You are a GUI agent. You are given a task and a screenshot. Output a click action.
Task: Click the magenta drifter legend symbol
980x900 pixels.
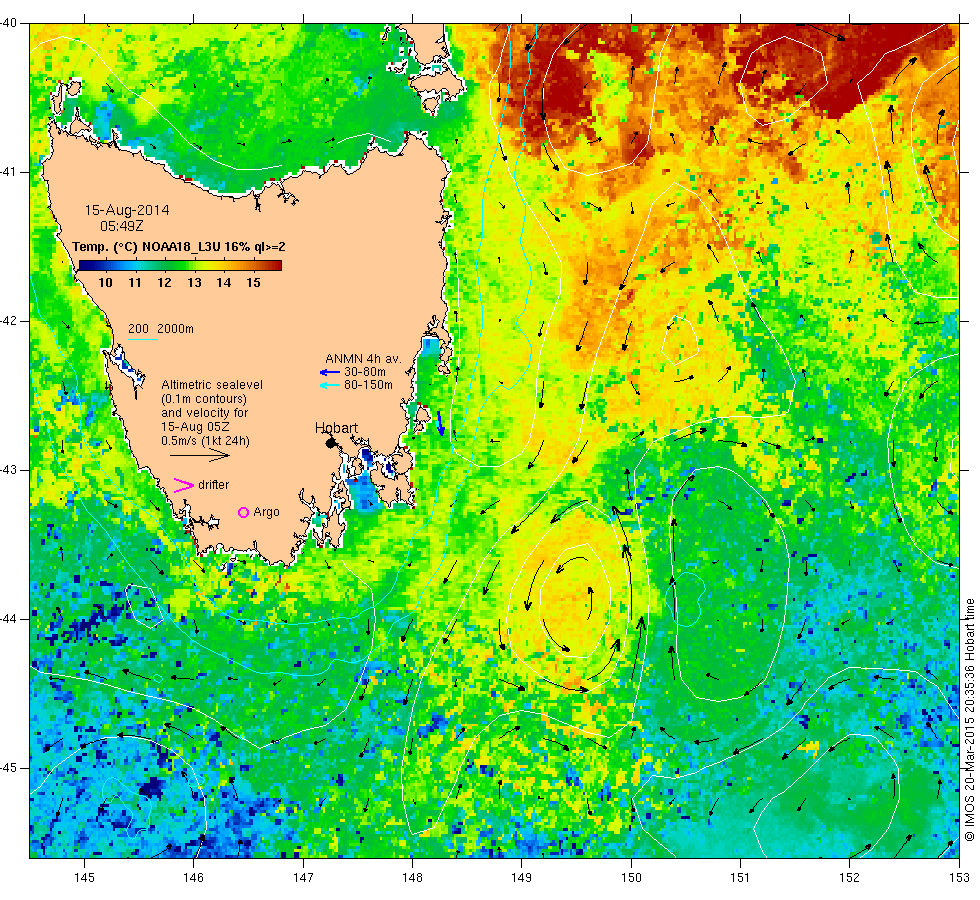[x=183, y=486]
